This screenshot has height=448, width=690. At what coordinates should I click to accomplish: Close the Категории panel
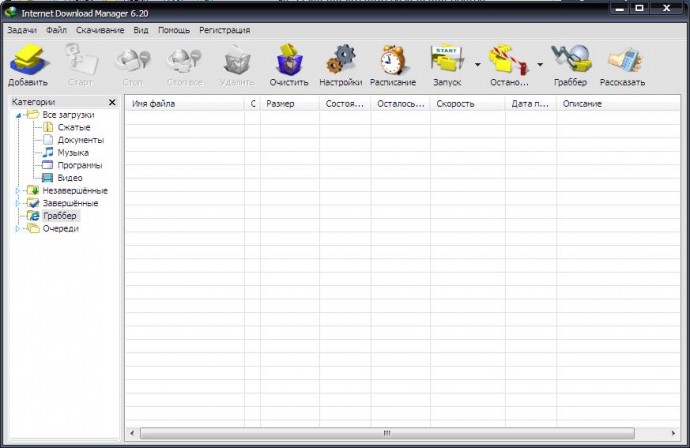pyautogui.click(x=112, y=102)
